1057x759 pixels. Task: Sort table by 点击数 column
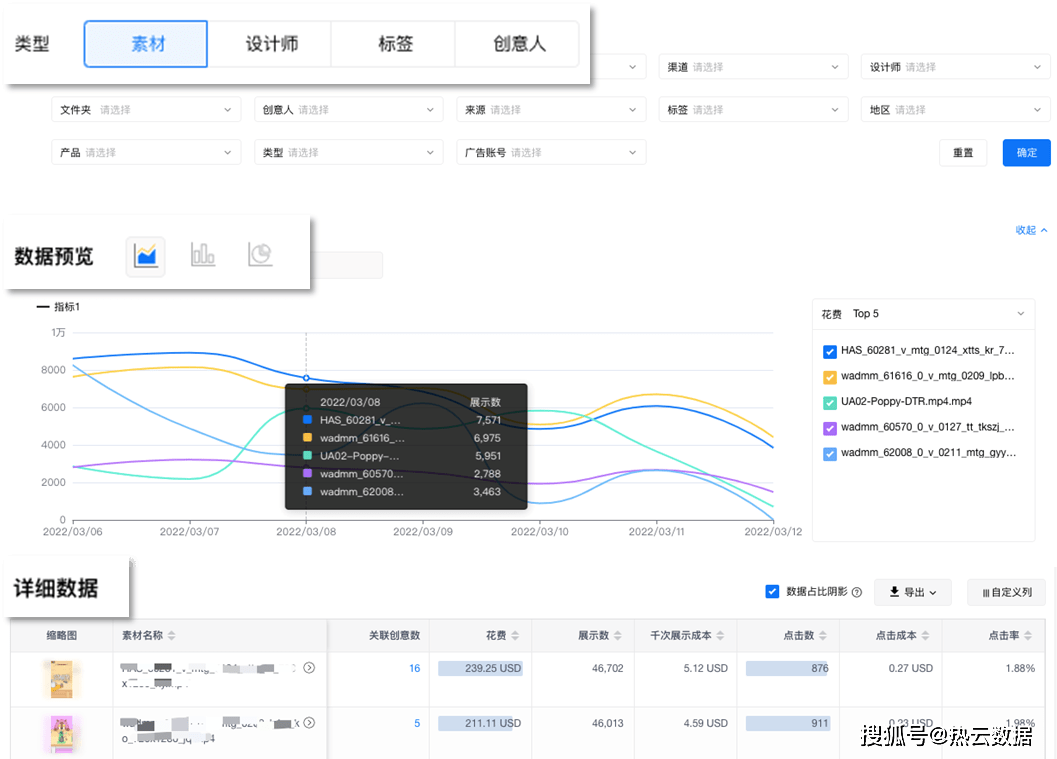pyautogui.click(x=822, y=635)
